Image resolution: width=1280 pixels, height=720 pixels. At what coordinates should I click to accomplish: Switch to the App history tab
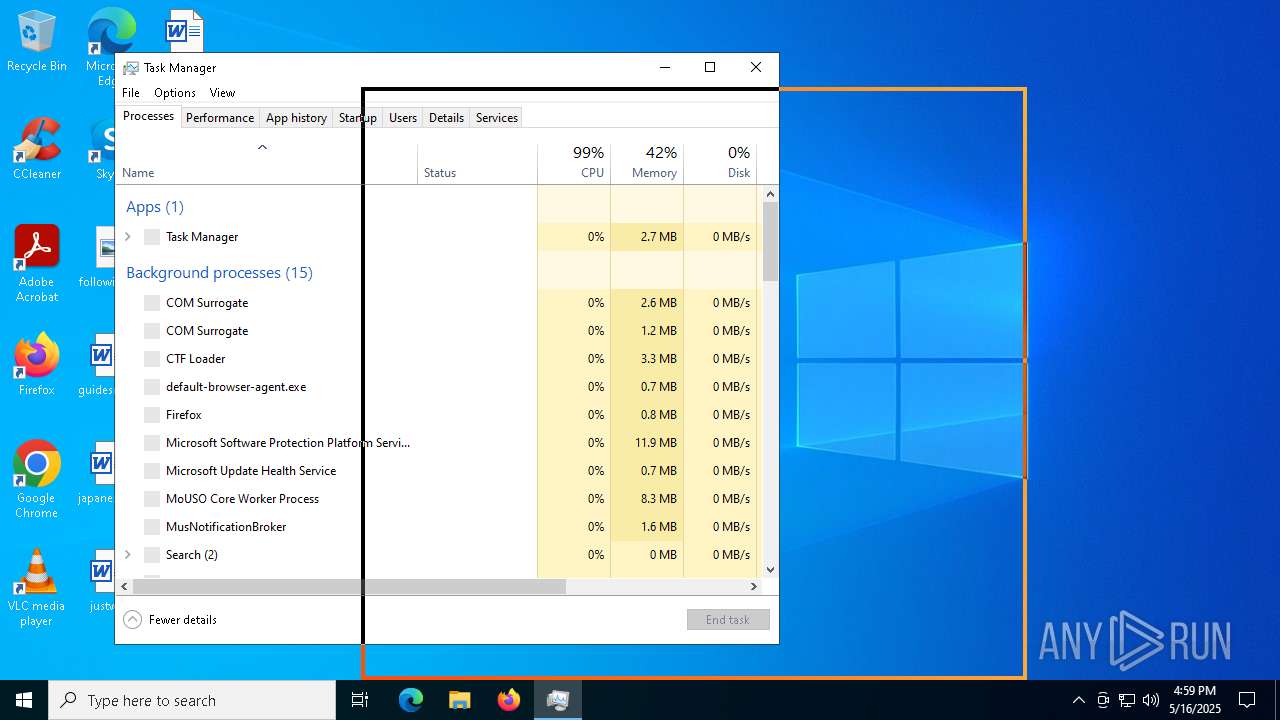click(296, 118)
